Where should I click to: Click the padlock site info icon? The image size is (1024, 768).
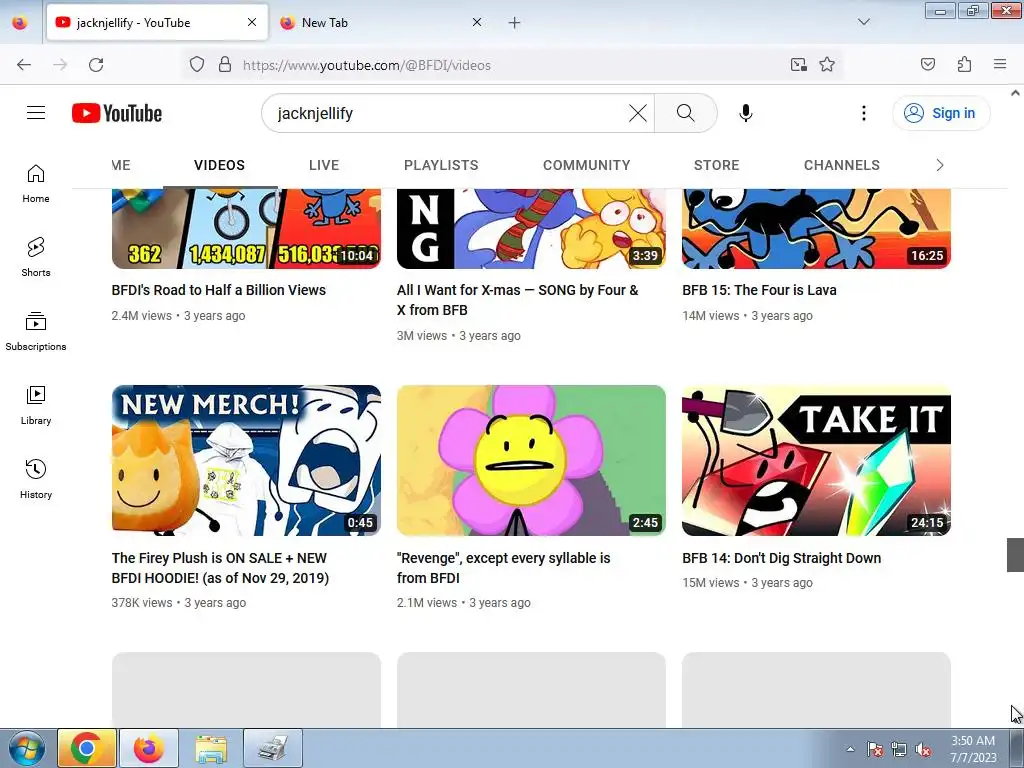tap(225, 65)
